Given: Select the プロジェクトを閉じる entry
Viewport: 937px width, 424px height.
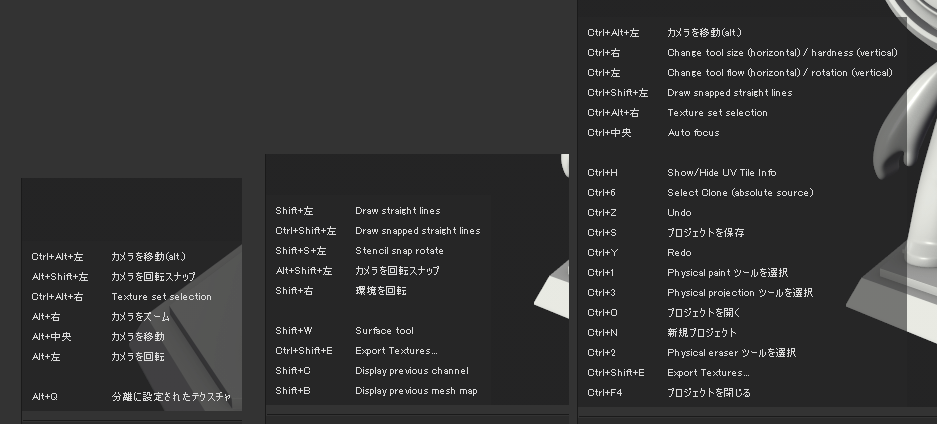Looking at the screenshot, I should (x=708, y=393).
